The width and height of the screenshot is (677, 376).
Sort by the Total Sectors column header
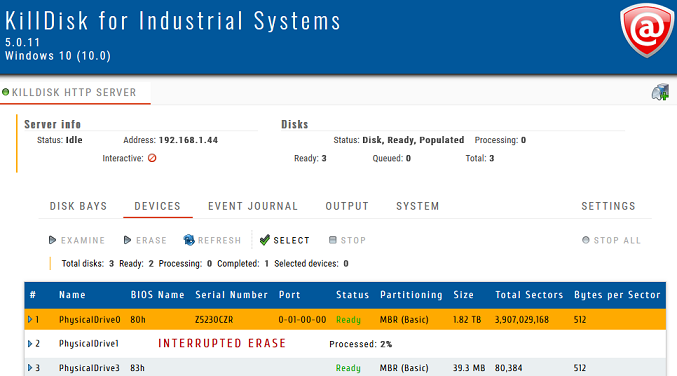coord(529,295)
